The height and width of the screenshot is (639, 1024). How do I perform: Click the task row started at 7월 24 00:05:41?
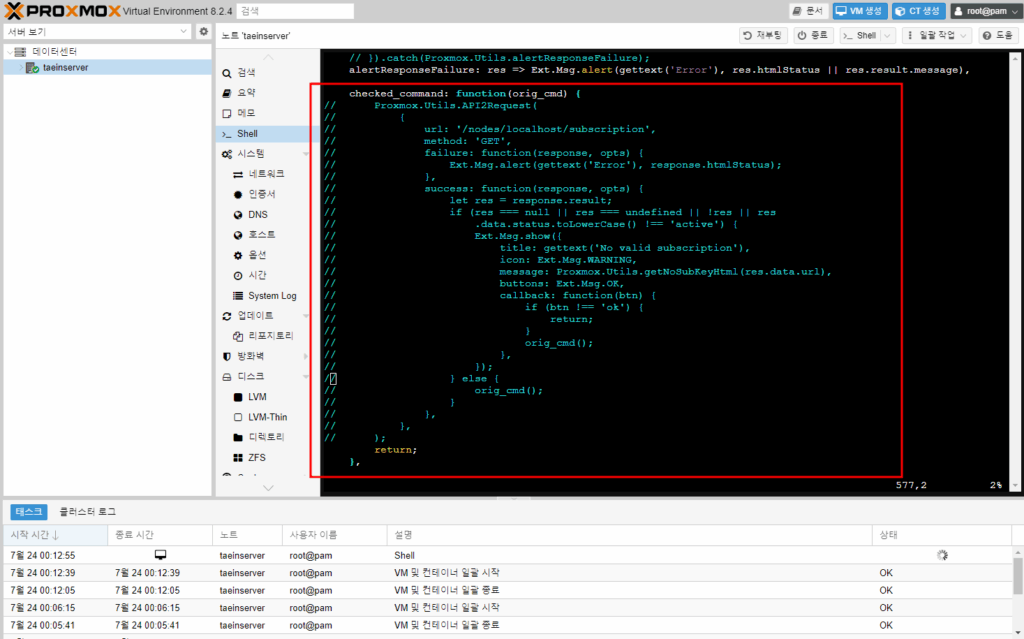point(507,625)
